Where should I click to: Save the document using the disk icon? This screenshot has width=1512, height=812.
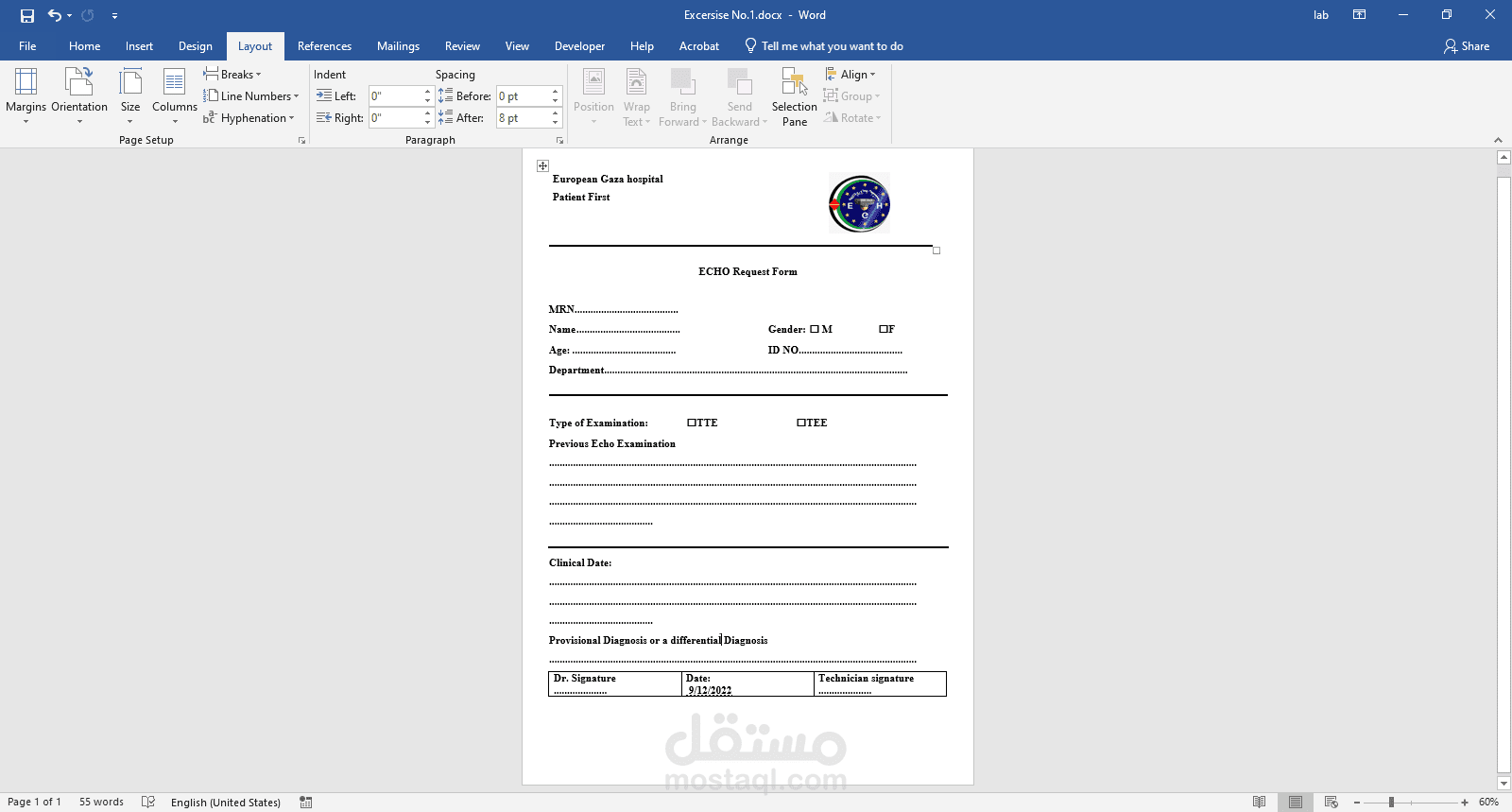click(x=26, y=15)
